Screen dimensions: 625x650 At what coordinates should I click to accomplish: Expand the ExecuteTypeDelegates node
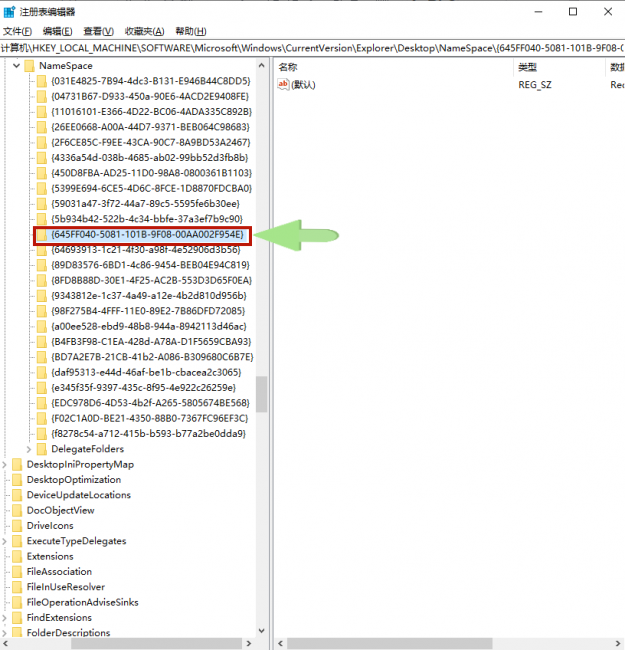coord(4,541)
